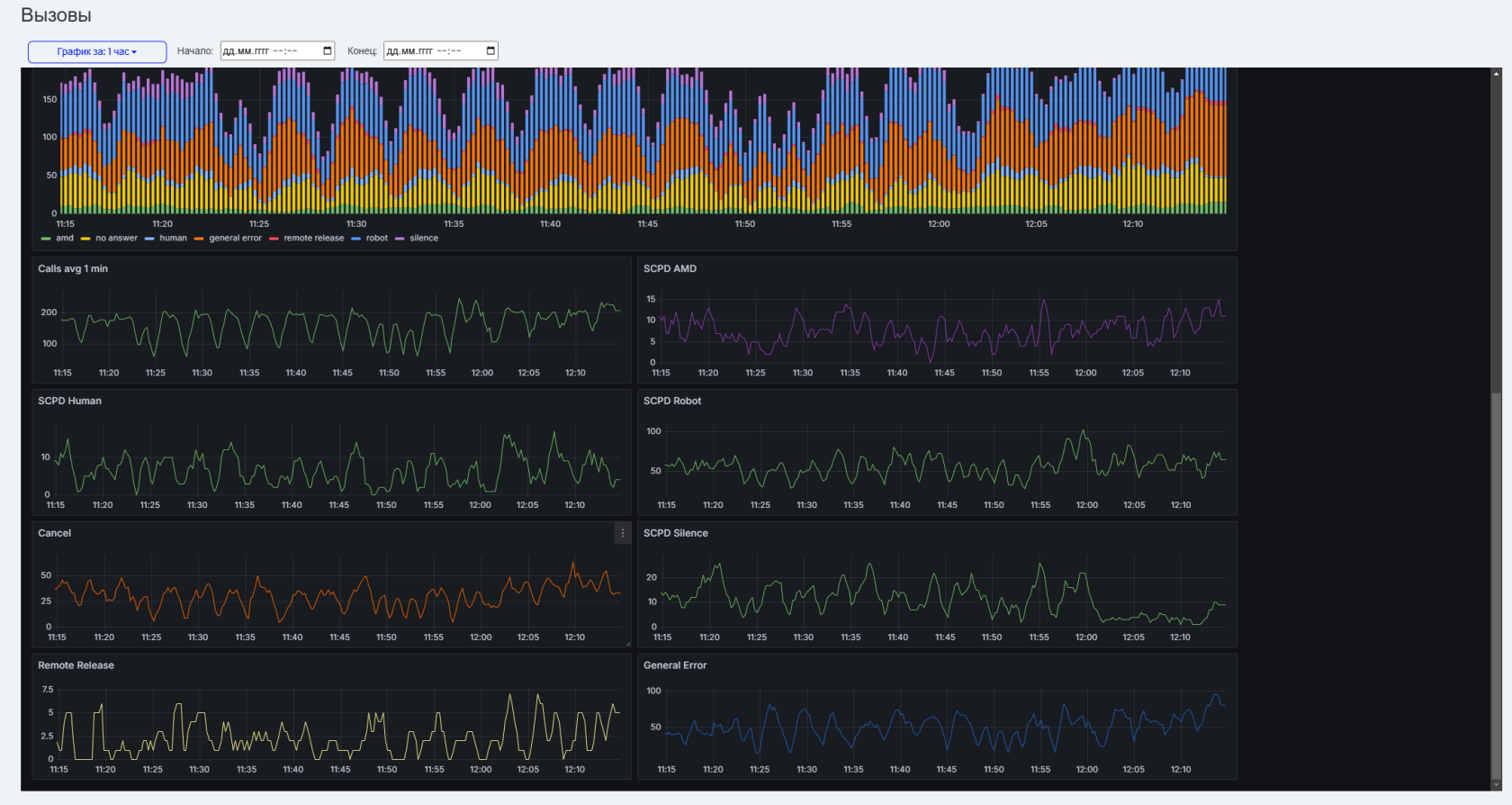This screenshot has width=1512, height=805.
Task: Toggle the human legend series
Action: point(166,239)
